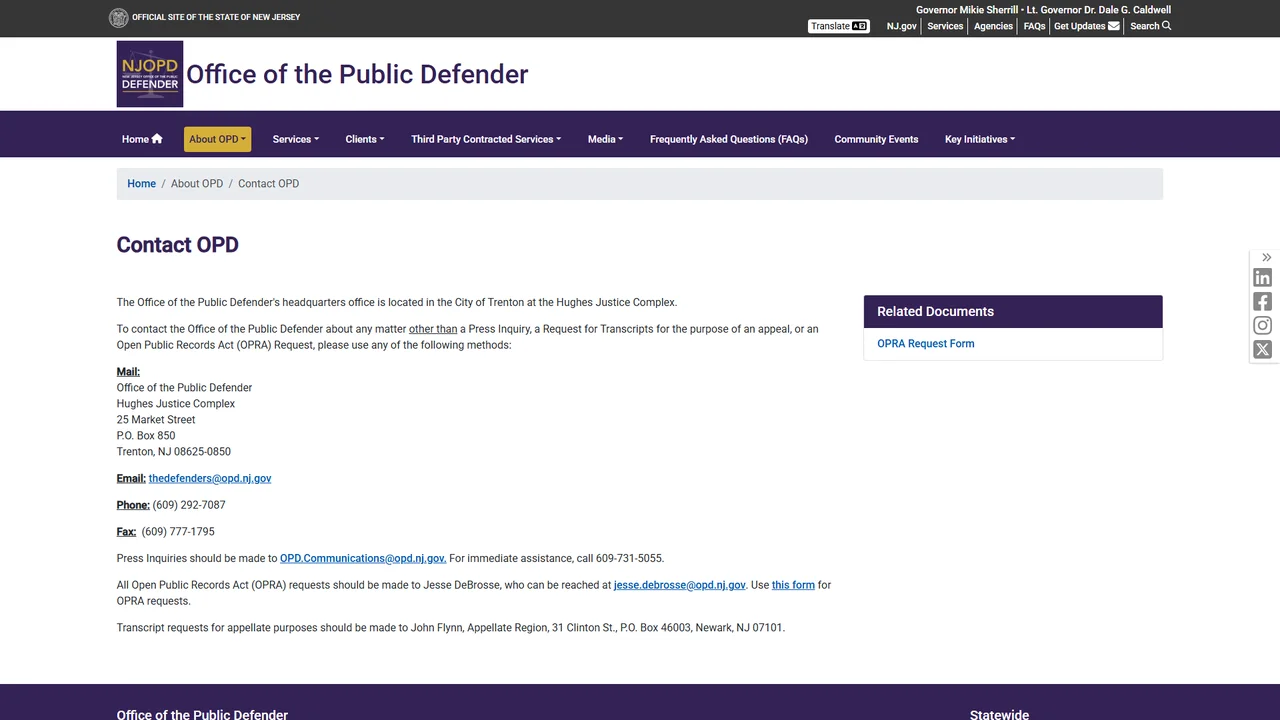This screenshot has height=720, width=1280.
Task: Click the Related Documents panel header
Action: click(1013, 312)
